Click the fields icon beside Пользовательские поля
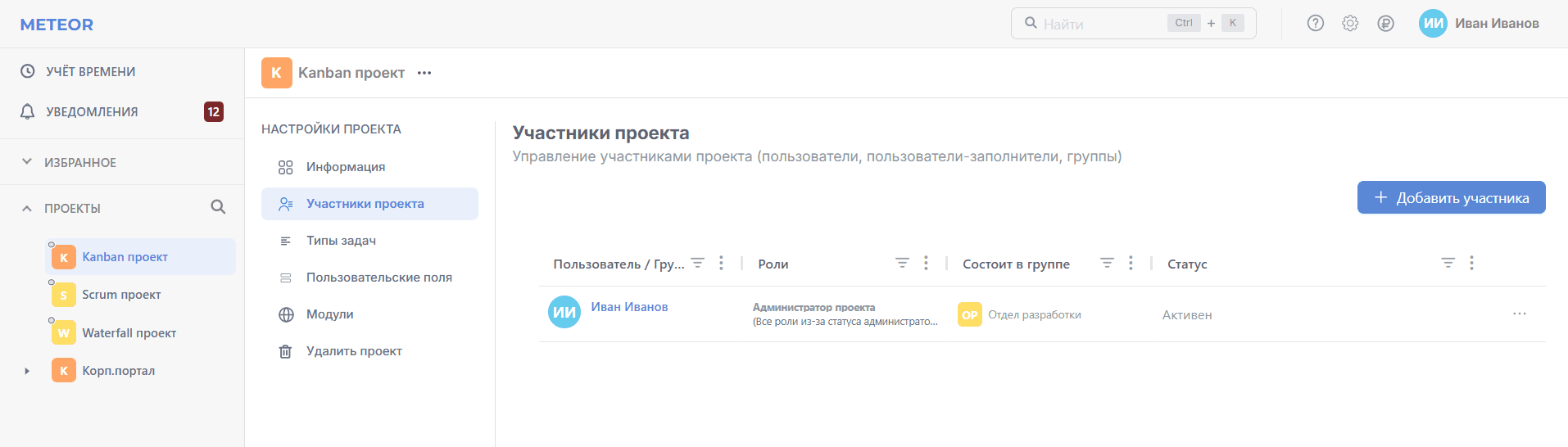Screen dimensions: 1568x447 [286, 278]
